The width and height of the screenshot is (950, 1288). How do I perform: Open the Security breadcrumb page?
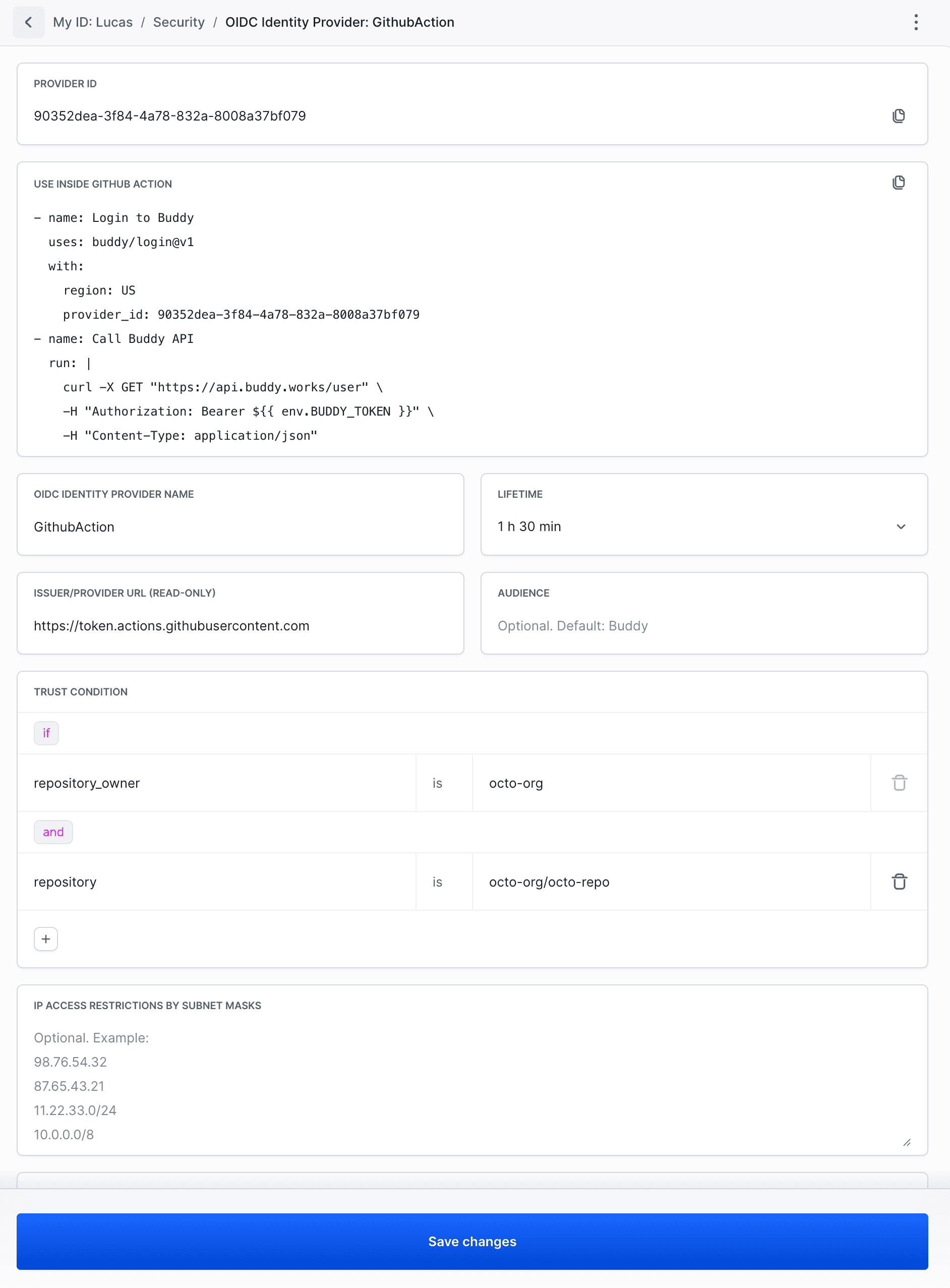(179, 22)
